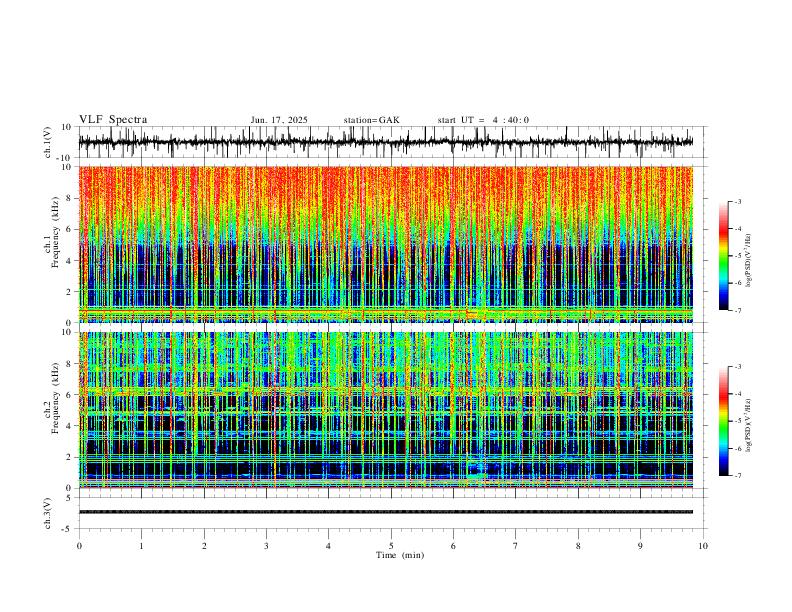The height and width of the screenshot is (612, 792).
Task: Click the ch.1 spectrogram panel
Action: pos(386,244)
